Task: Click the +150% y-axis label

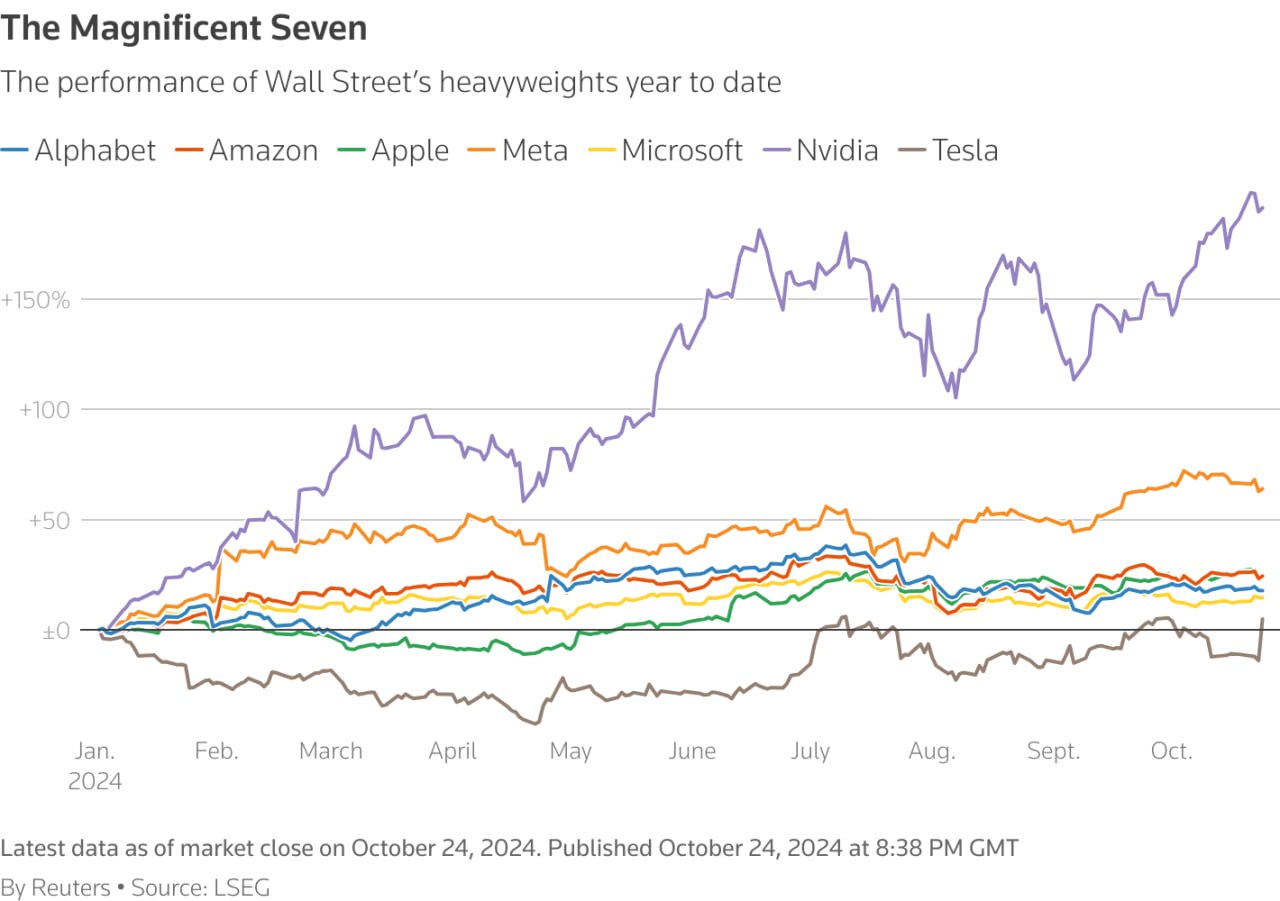Action: click(36, 300)
